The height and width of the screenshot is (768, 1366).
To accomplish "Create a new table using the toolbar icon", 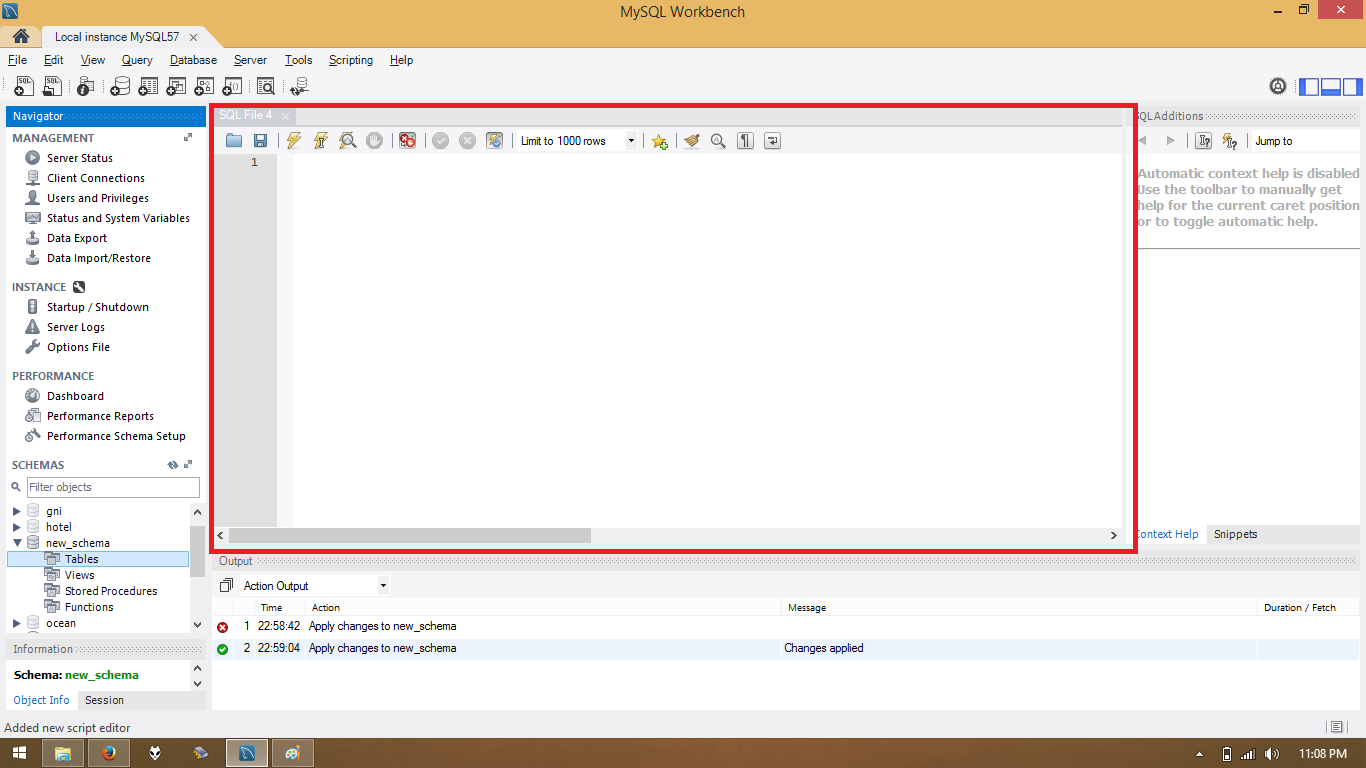I will [x=148, y=86].
